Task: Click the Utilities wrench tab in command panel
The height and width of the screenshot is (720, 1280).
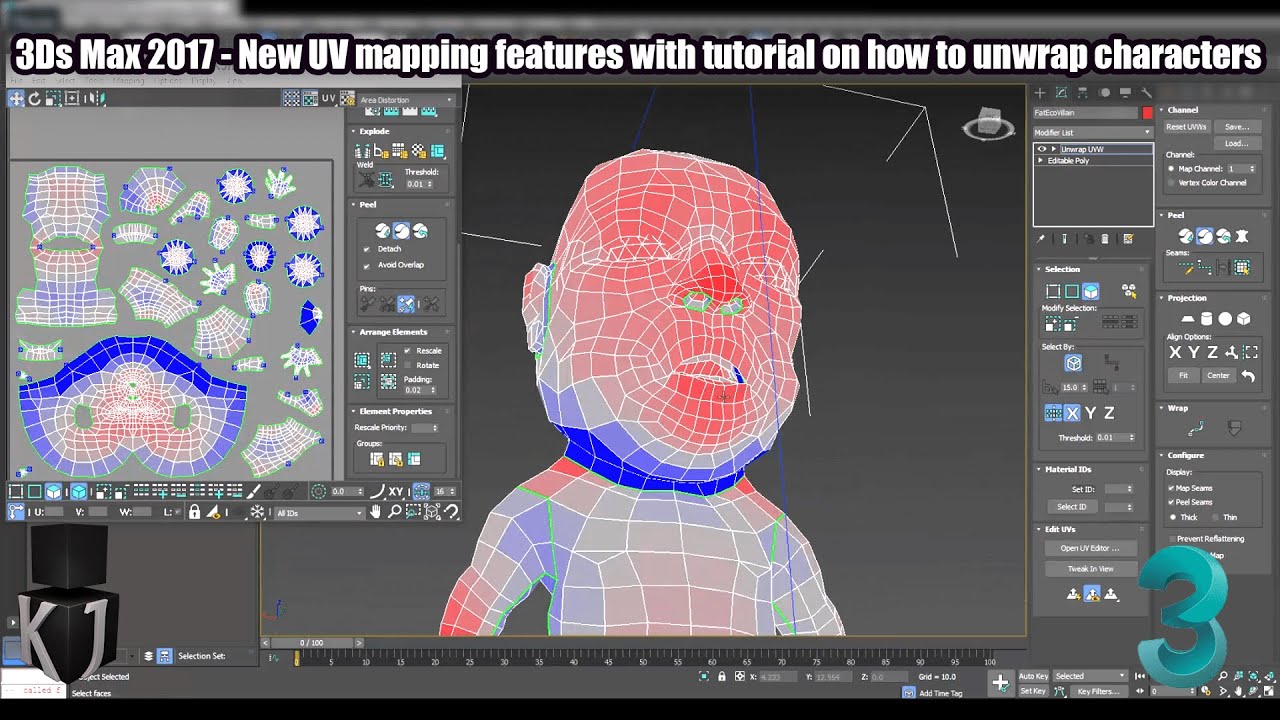Action: [x=1146, y=93]
